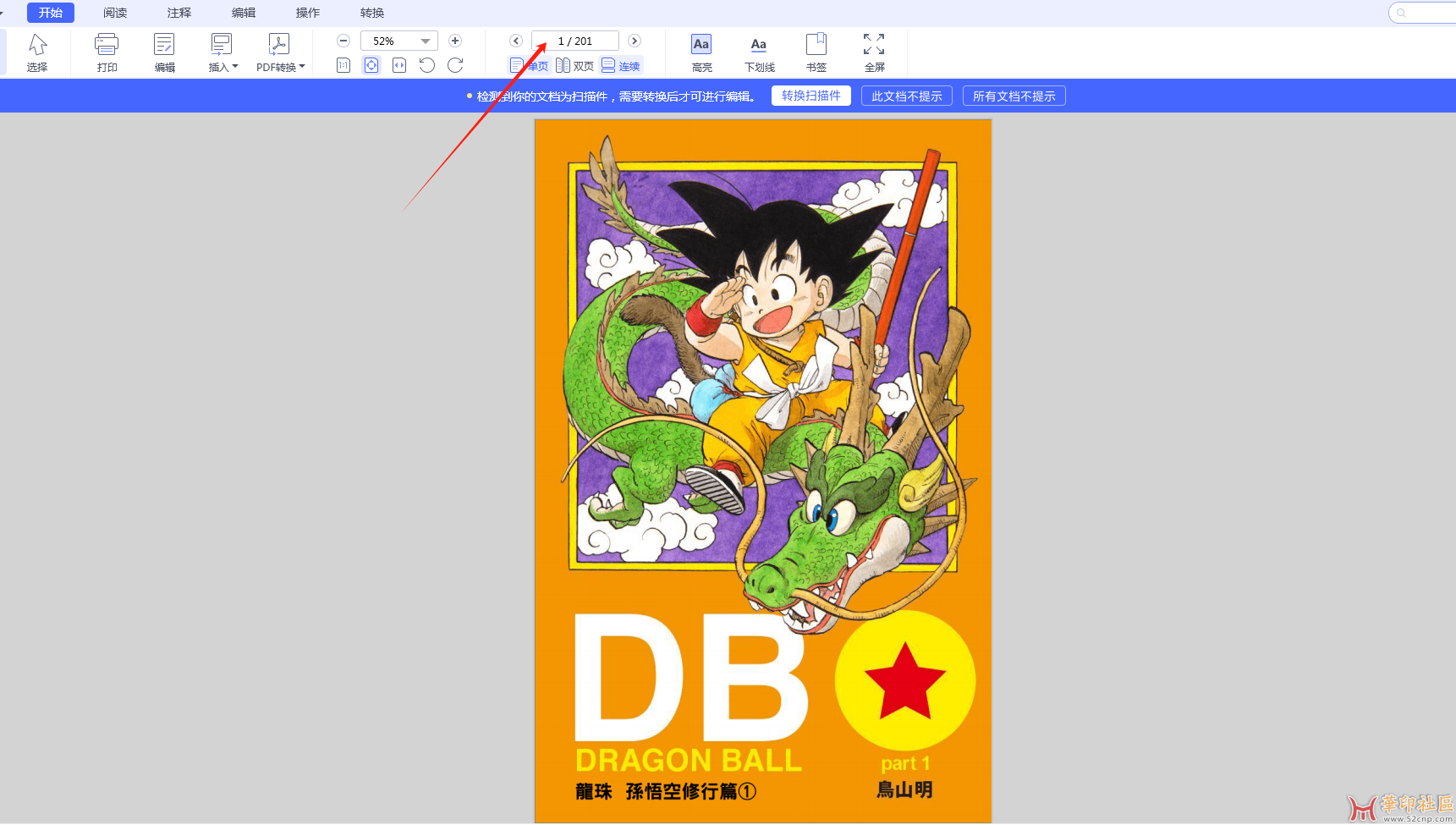1456x825 pixels.
Task: Toggle 连续 continuous scrolling
Action: [x=621, y=65]
